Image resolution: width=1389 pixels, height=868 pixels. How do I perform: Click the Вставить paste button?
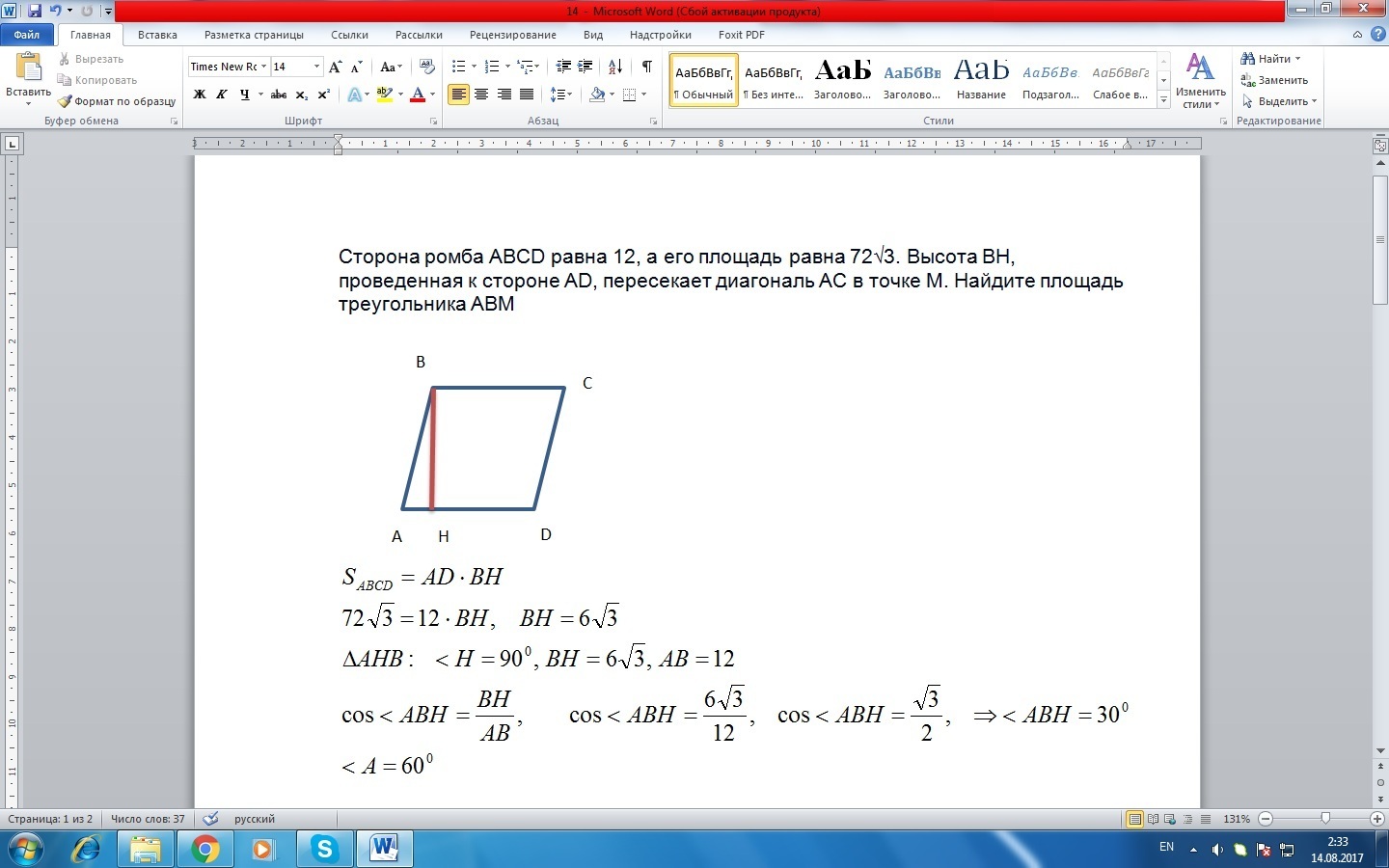pyautogui.click(x=28, y=77)
